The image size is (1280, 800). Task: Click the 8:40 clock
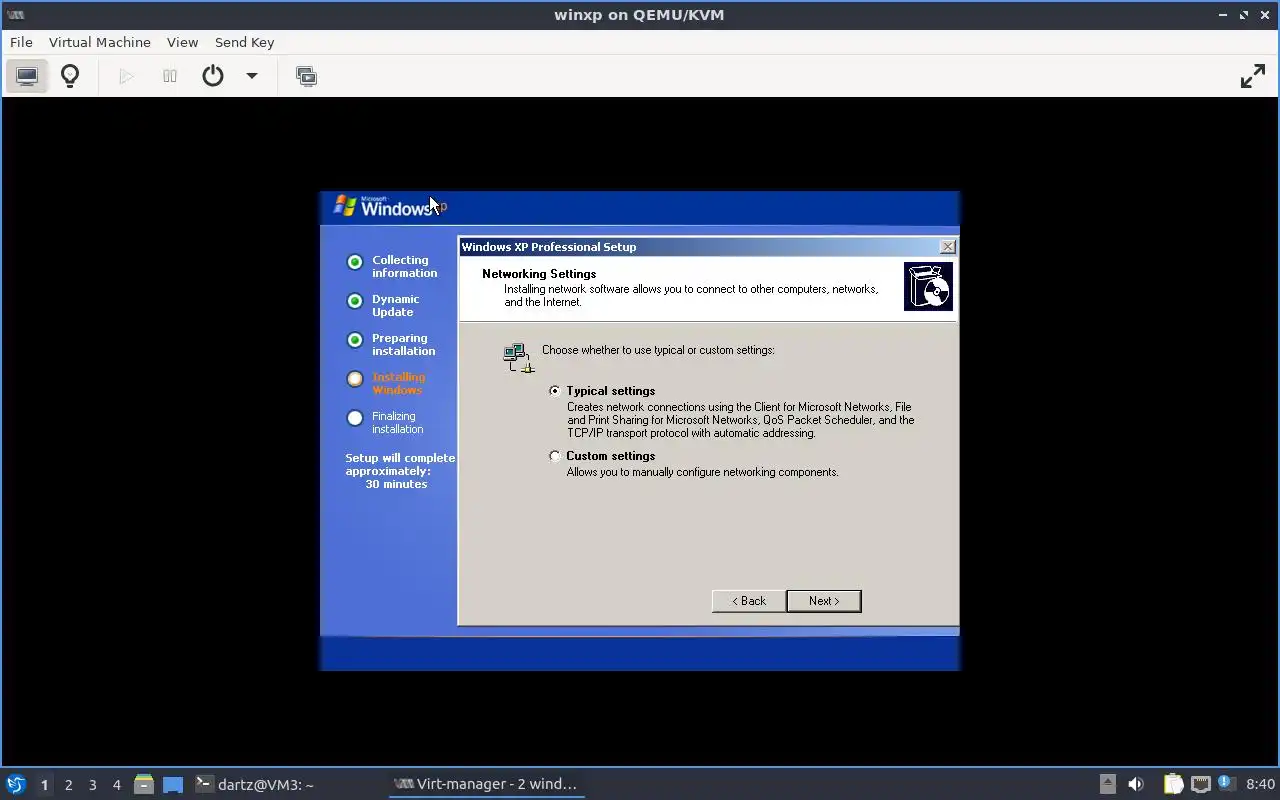click(x=1260, y=784)
